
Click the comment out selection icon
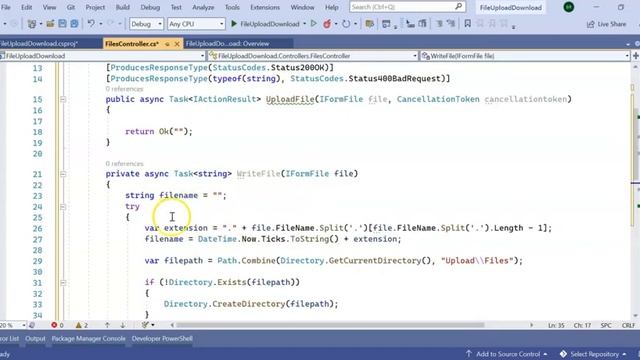coord(439,24)
